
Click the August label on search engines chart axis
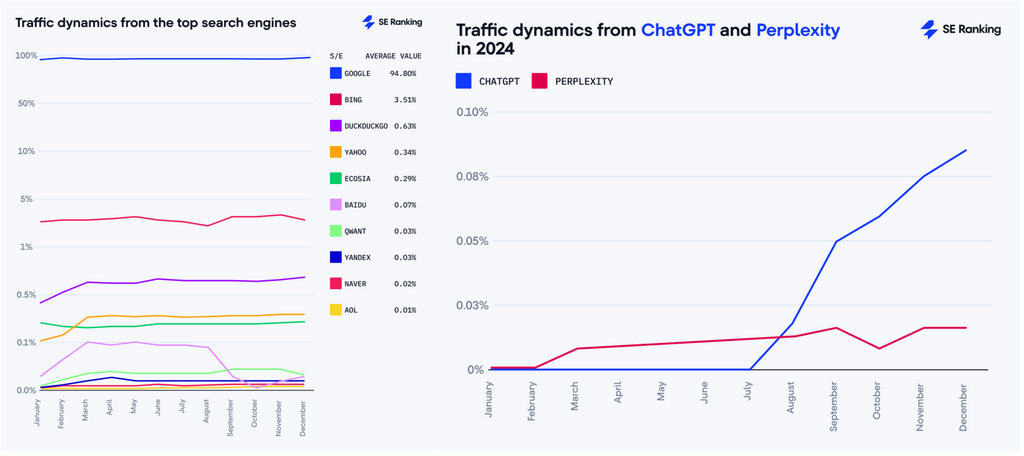[206, 409]
